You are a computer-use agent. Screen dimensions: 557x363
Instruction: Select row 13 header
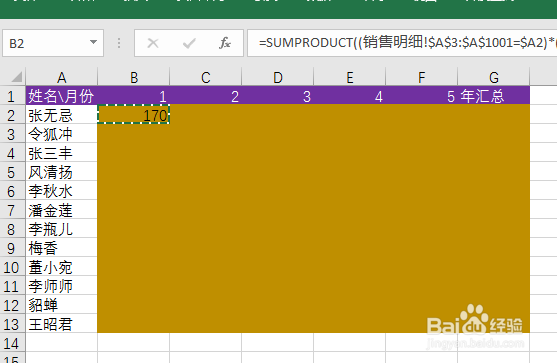tap(13, 324)
